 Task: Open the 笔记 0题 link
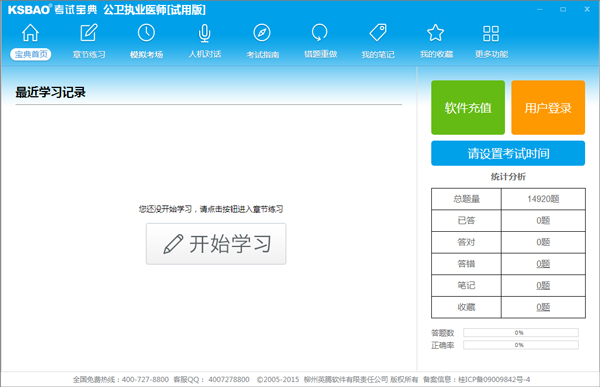(543, 285)
